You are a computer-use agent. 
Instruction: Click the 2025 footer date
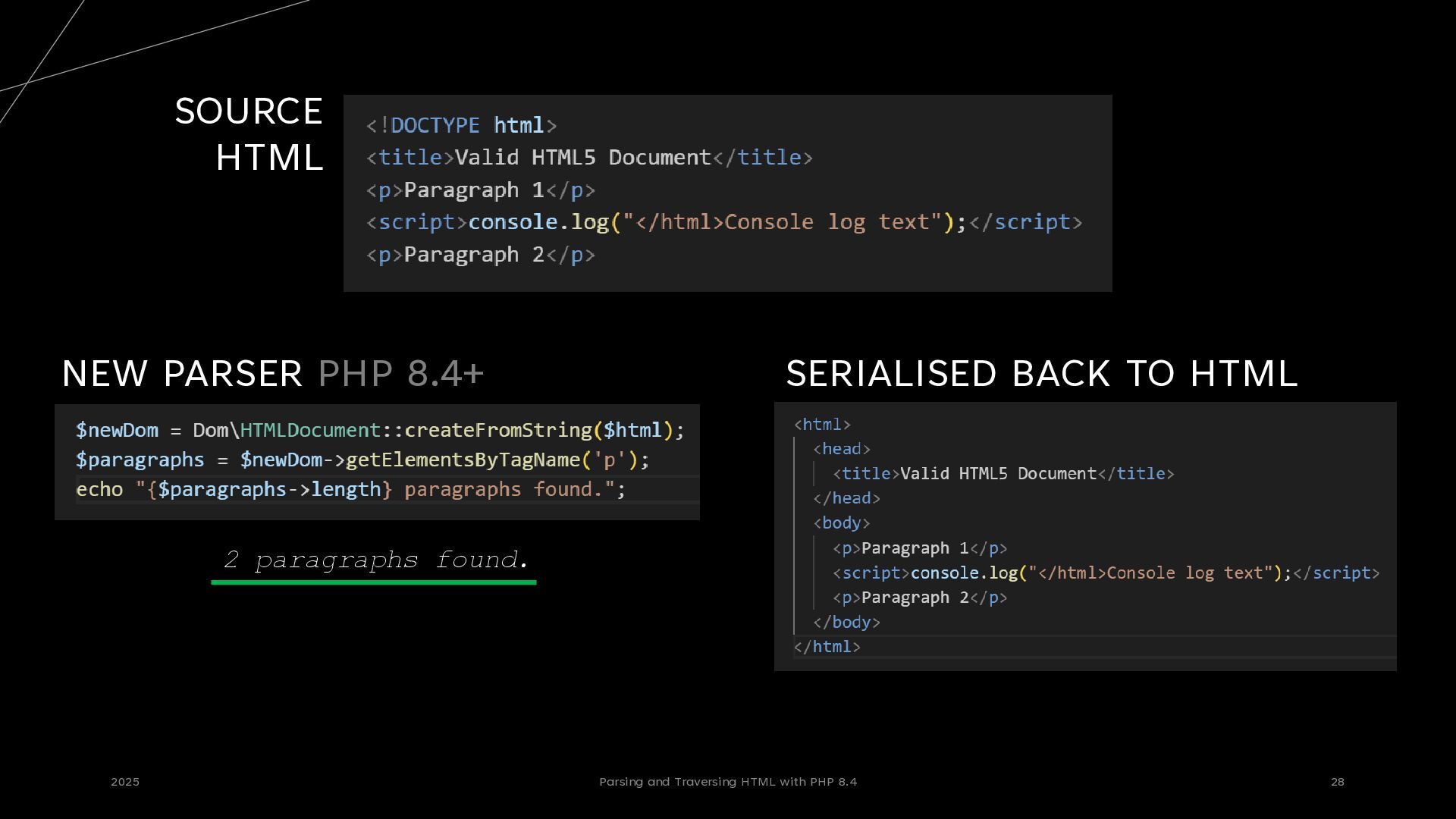[x=125, y=782]
